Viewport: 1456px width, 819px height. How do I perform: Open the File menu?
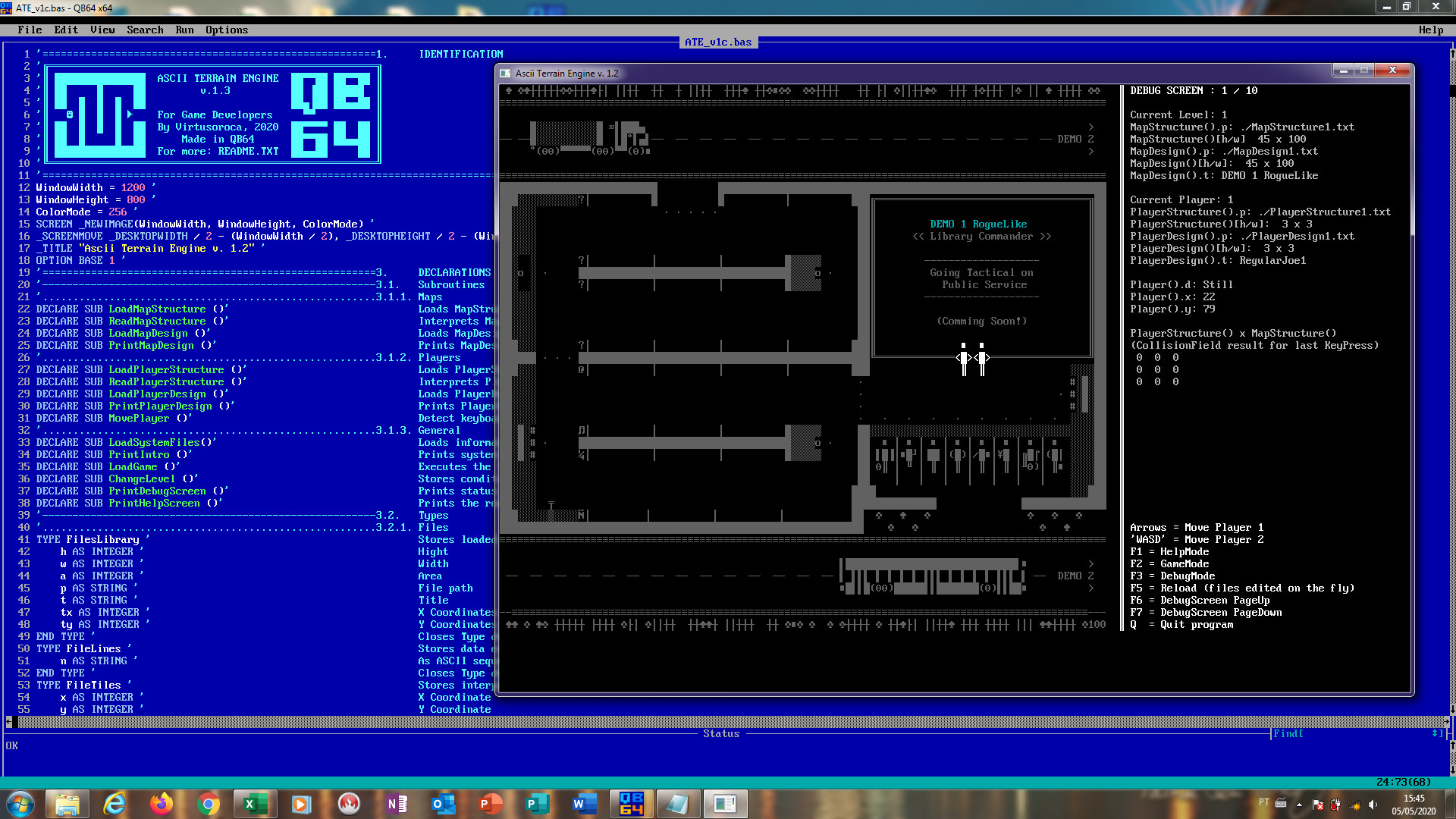click(30, 30)
